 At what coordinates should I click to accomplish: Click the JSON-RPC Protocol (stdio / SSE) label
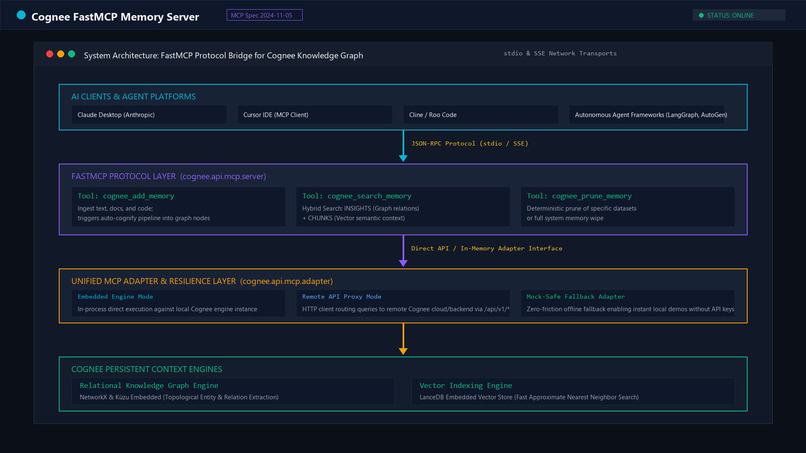(470, 143)
